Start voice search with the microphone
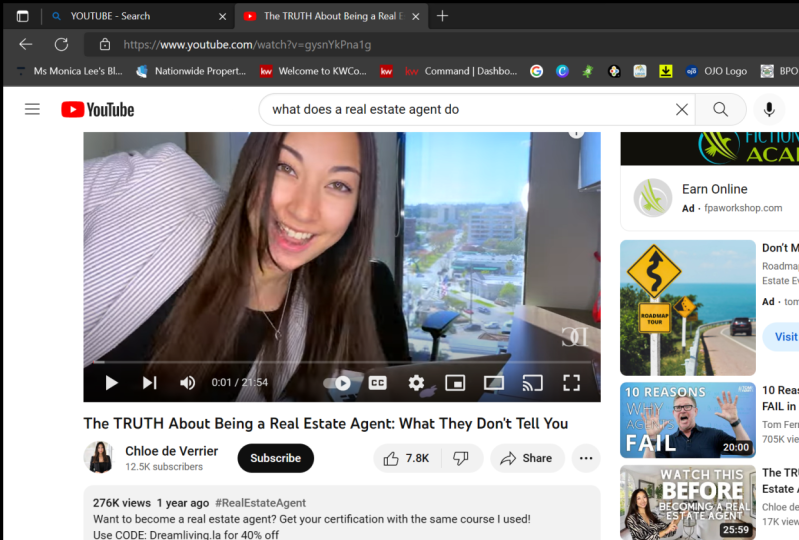The height and width of the screenshot is (540, 799). pos(769,109)
